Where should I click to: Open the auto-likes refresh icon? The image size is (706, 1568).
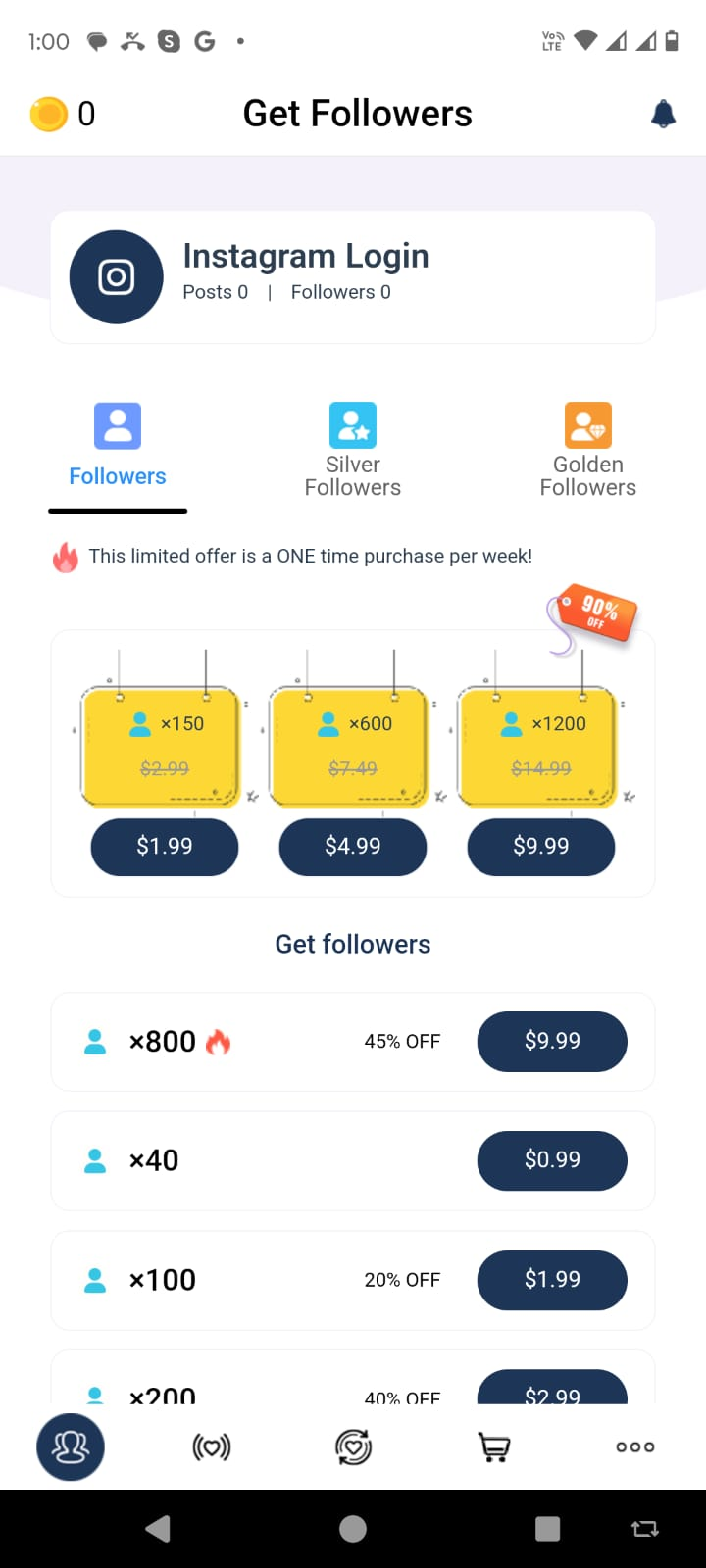point(353,1446)
